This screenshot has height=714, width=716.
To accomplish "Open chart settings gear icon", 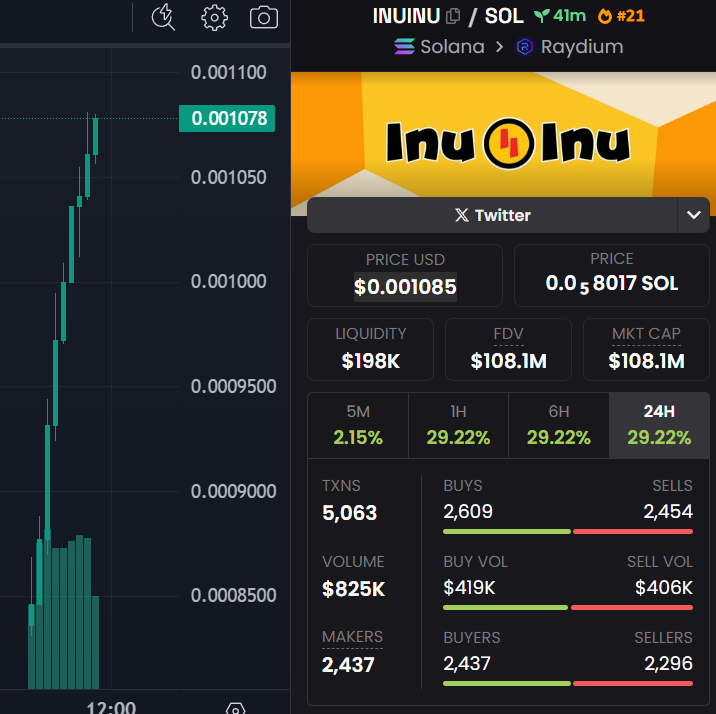I will tap(214, 18).
